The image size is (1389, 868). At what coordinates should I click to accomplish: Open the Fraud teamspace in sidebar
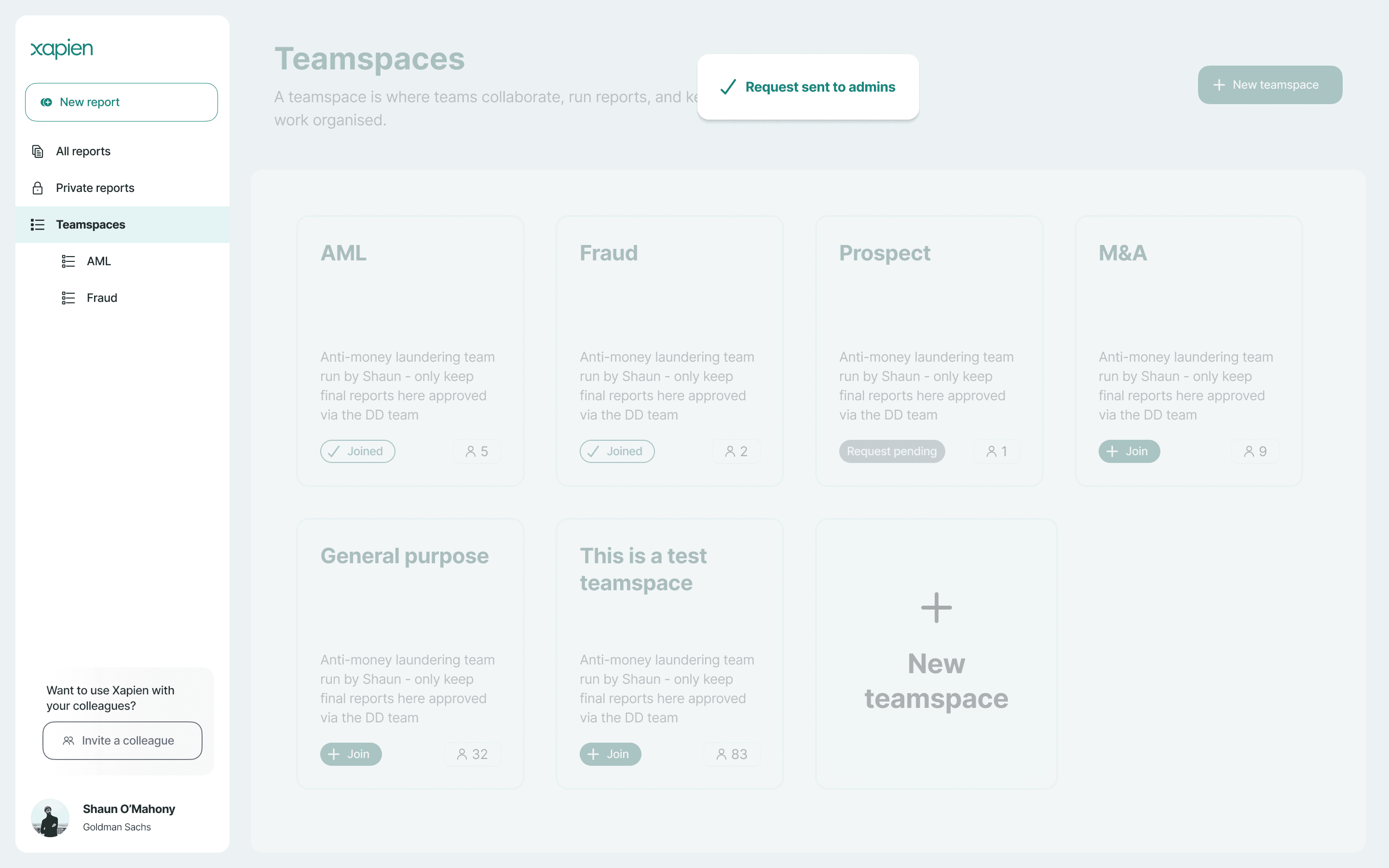pyautogui.click(x=102, y=298)
